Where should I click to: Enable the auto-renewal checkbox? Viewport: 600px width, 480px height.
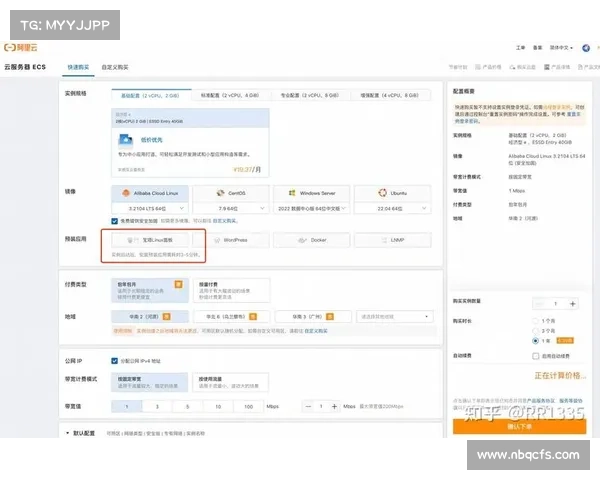tap(536, 356)
